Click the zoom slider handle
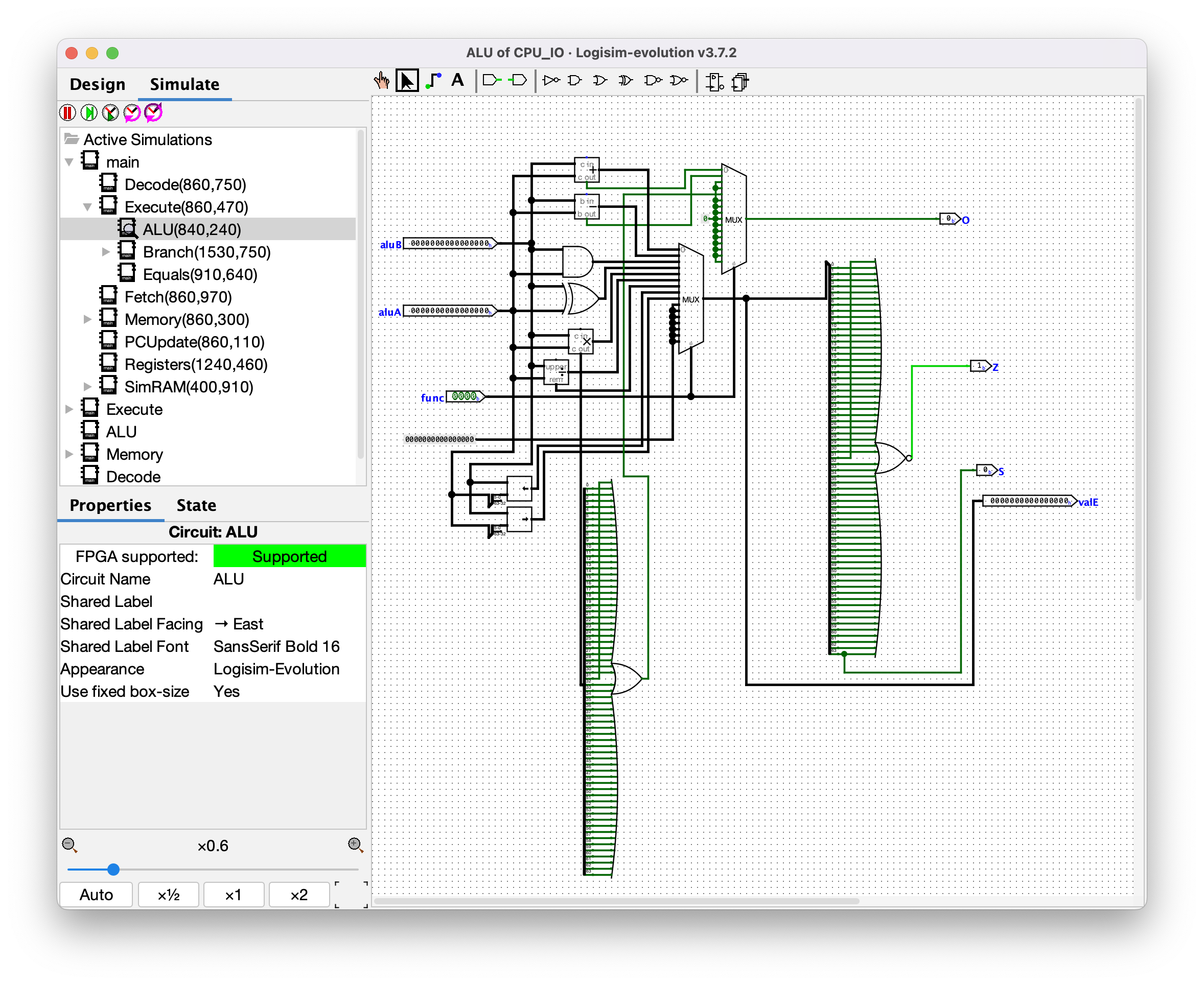Screen dimensions: 1204x985 coord(113,869)
